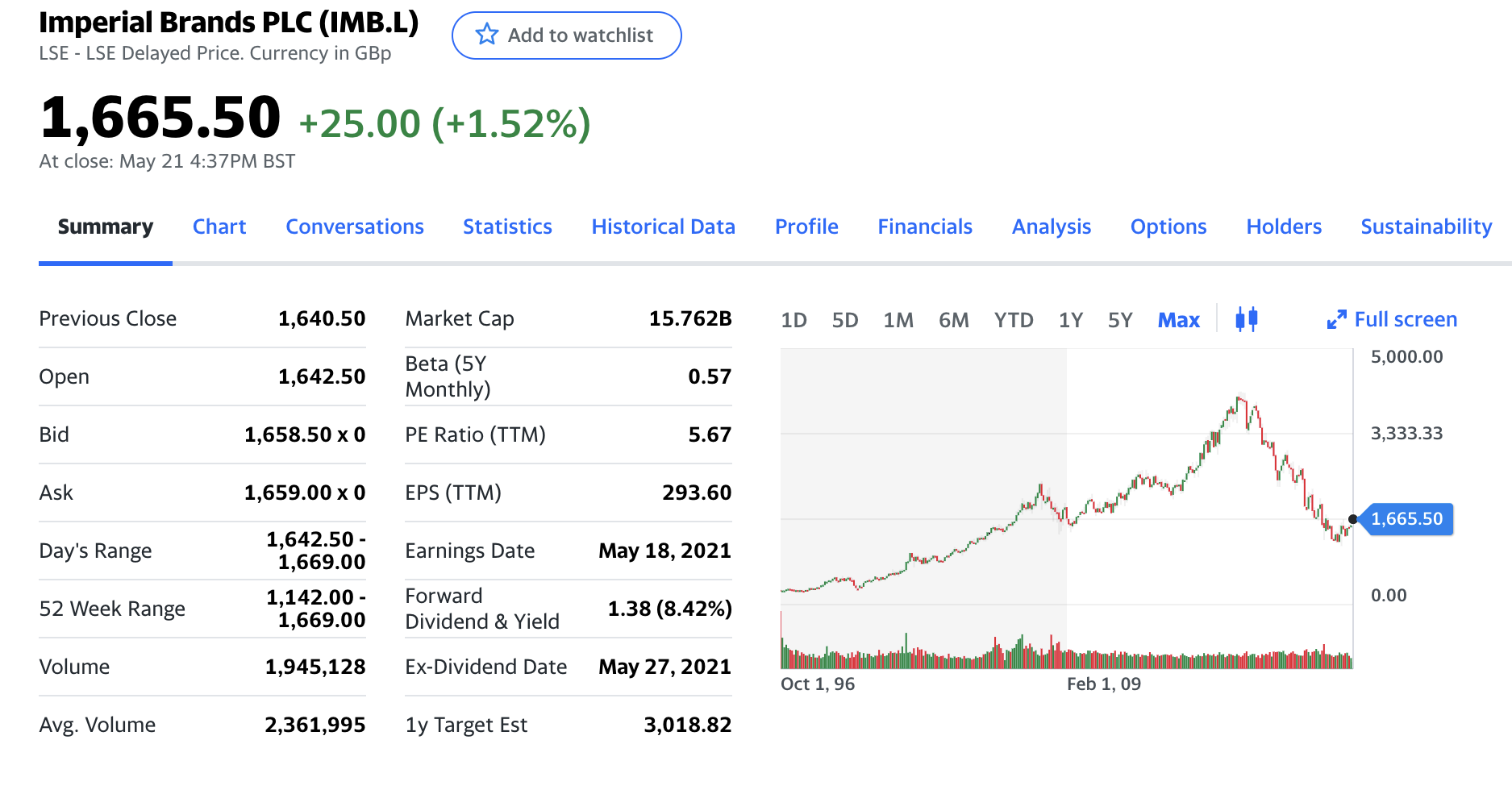The height and width of the screenshot is (794, 1512).
Task: Select the 1D chart range
Action: tap(793, 321)
